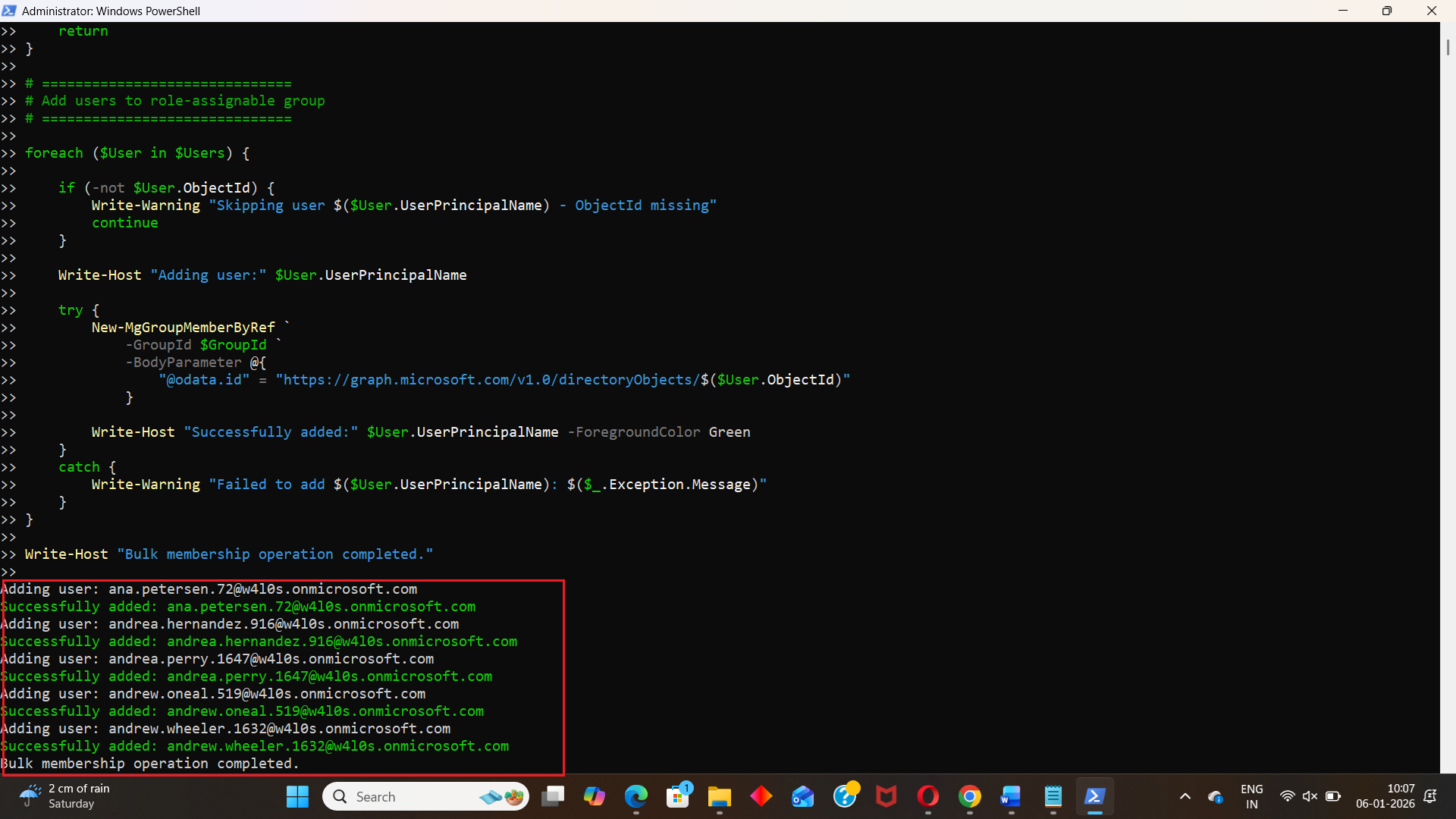
Task: Open McAfee icon on taskbar
Action: tap(886, 796)
